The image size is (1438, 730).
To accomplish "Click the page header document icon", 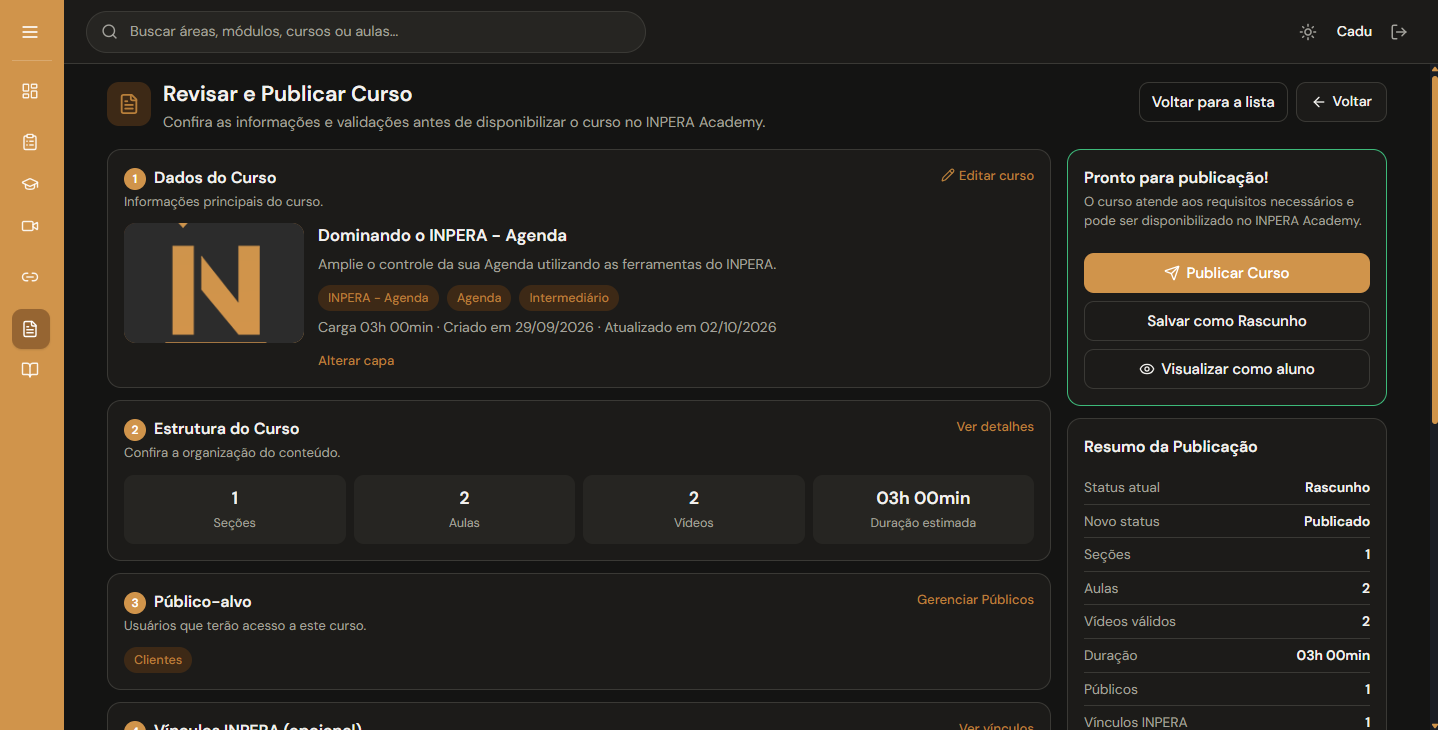I will 129,104.
